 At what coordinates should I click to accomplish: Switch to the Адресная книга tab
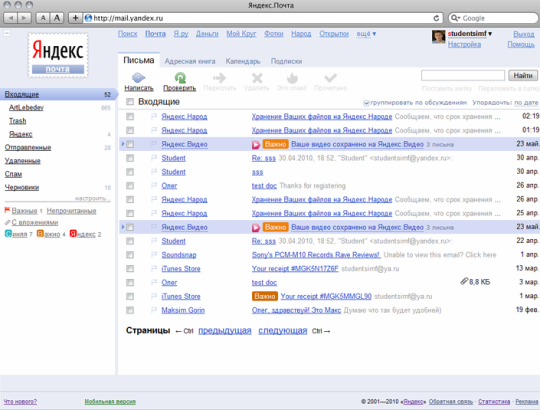click(190, 61)
